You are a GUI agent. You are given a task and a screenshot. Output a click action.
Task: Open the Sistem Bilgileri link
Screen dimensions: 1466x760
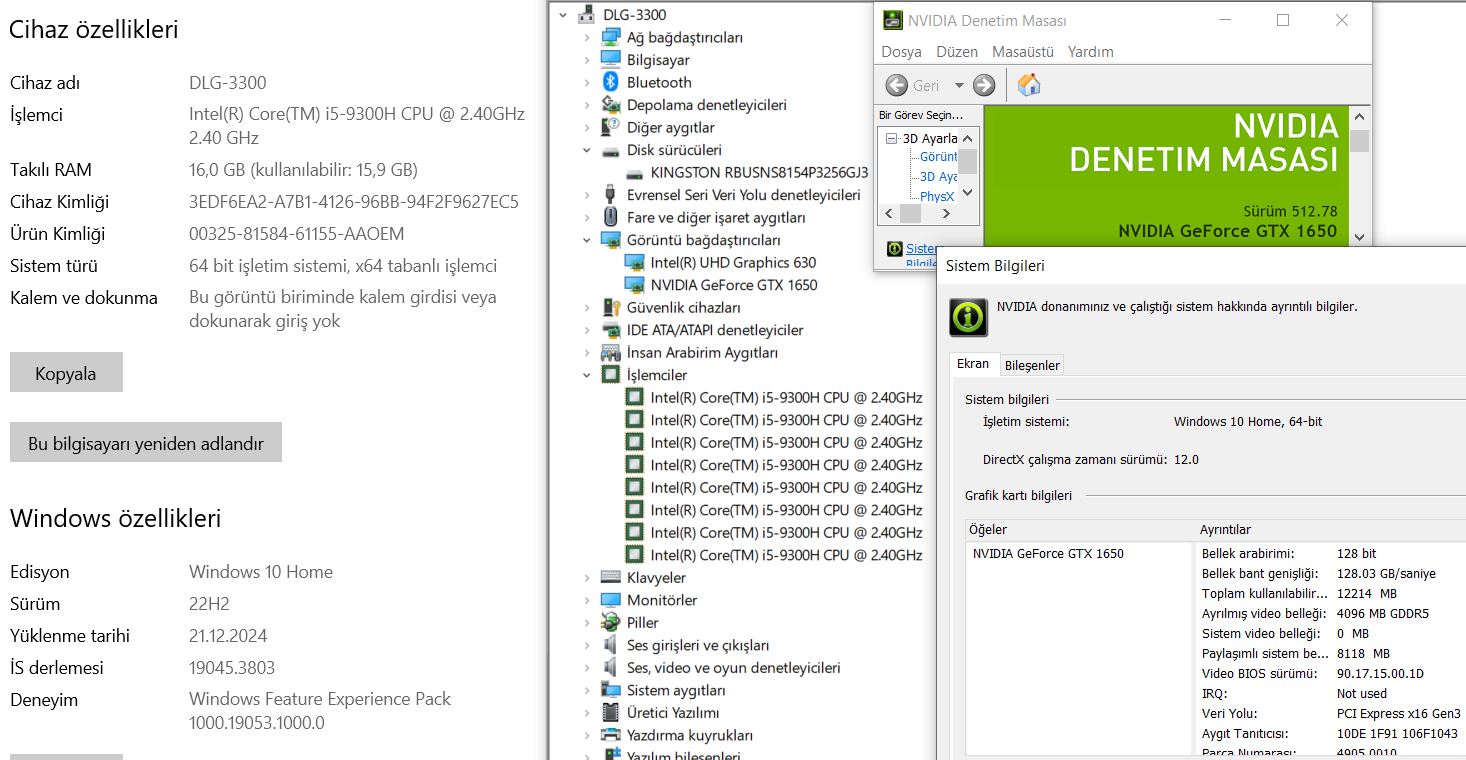click(x=922, y=248)
